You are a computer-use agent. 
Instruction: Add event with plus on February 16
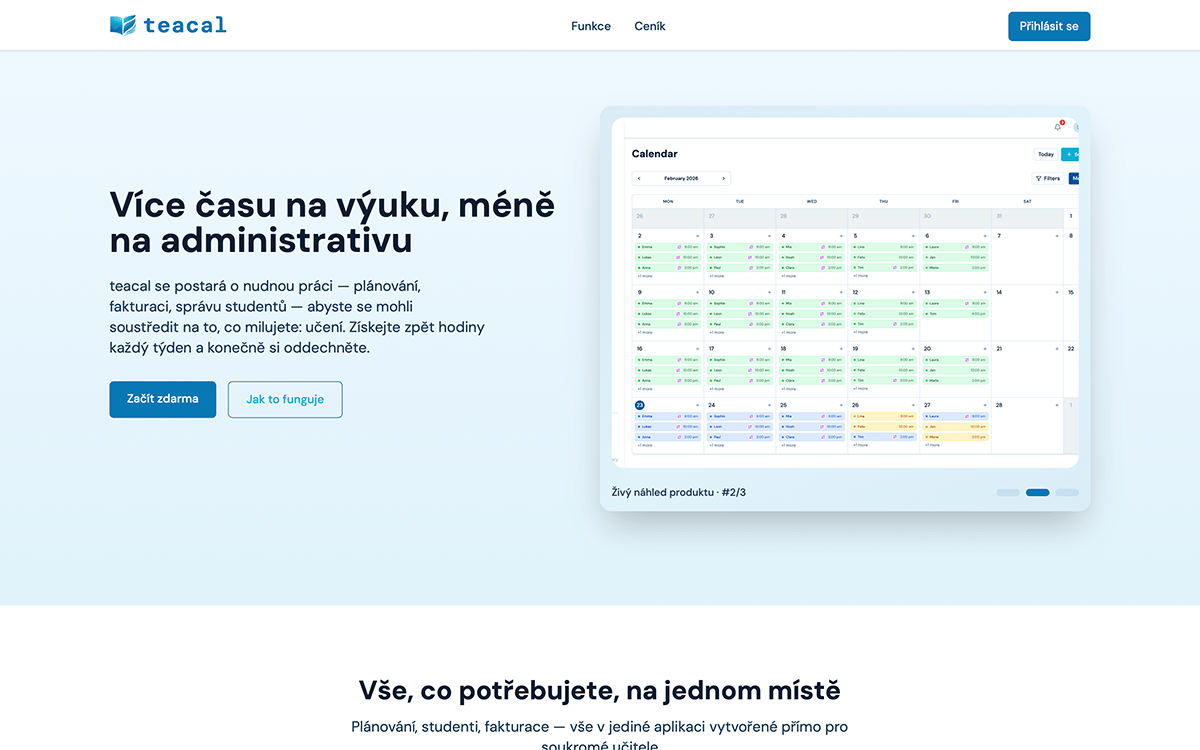(x=698, y=349)
